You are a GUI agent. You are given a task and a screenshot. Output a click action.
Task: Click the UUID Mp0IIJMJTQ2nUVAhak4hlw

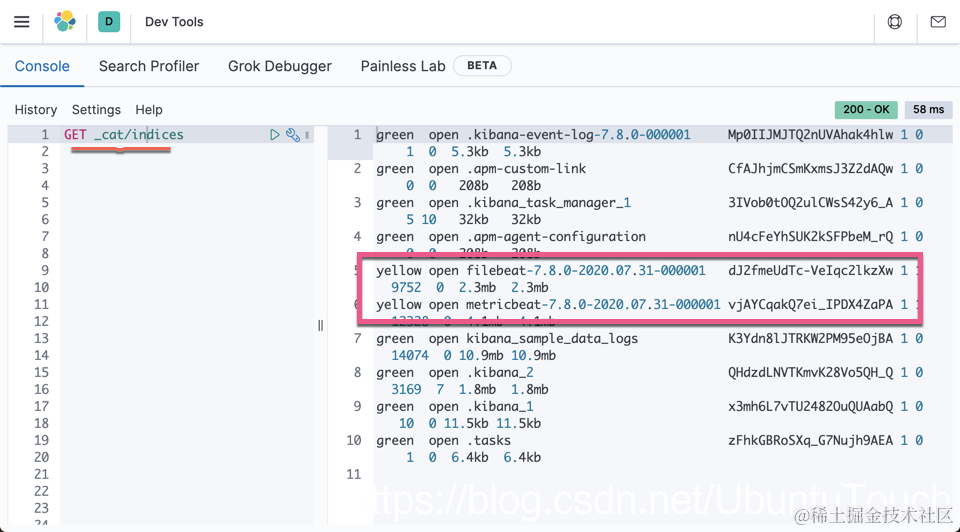tap(811, 135)
